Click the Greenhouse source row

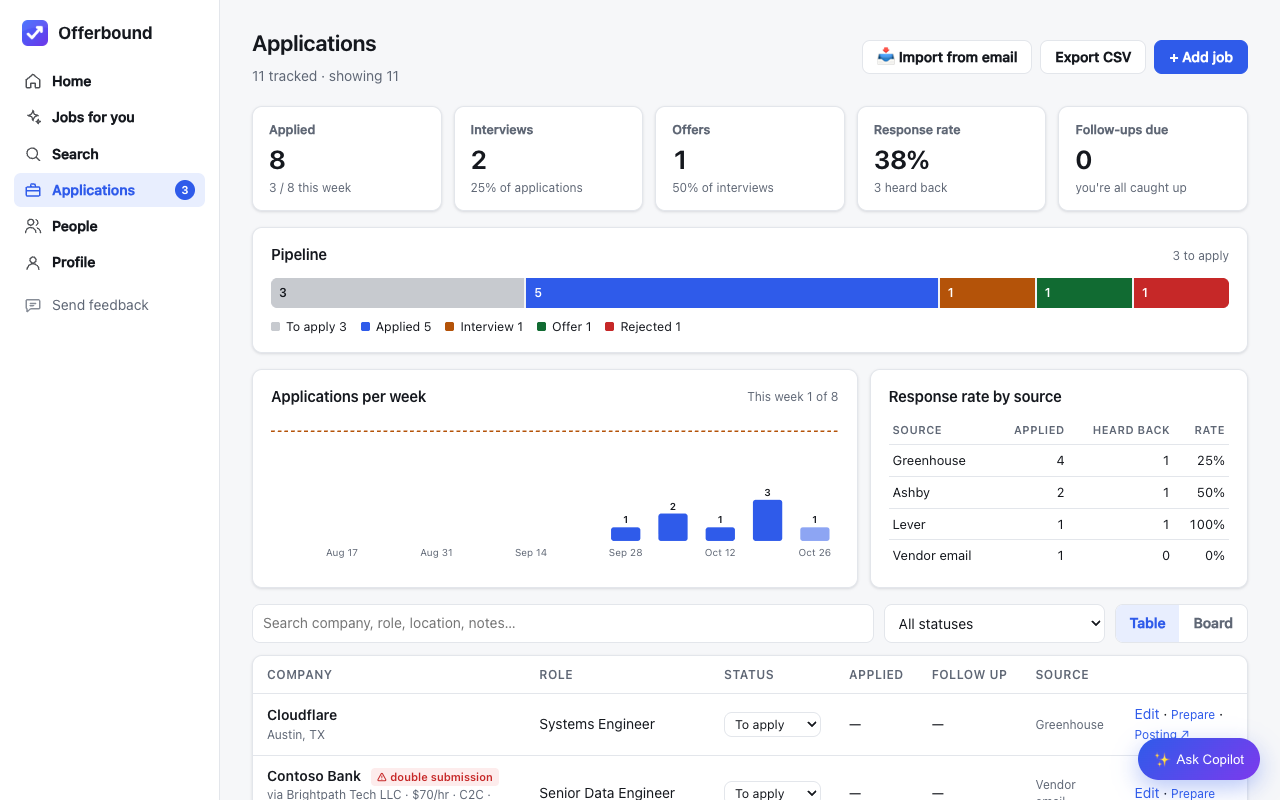tap(1059, 461)
